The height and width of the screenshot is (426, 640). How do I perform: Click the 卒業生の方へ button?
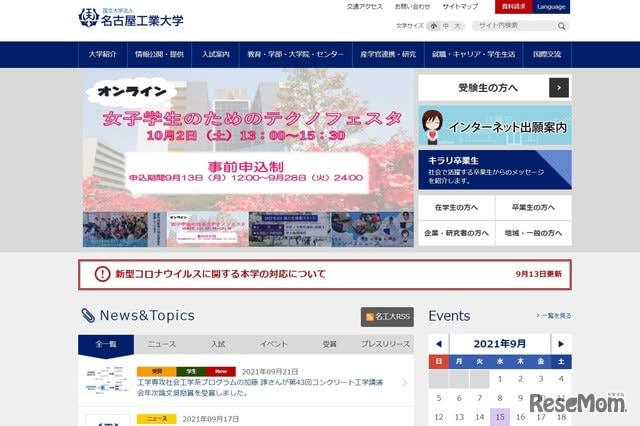click(533, 208)
